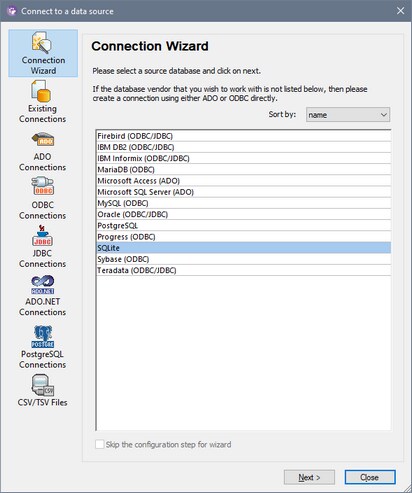The image size is (412, 493).
Task: Open the Sort by name dropdown
Action: click(348, 115)
